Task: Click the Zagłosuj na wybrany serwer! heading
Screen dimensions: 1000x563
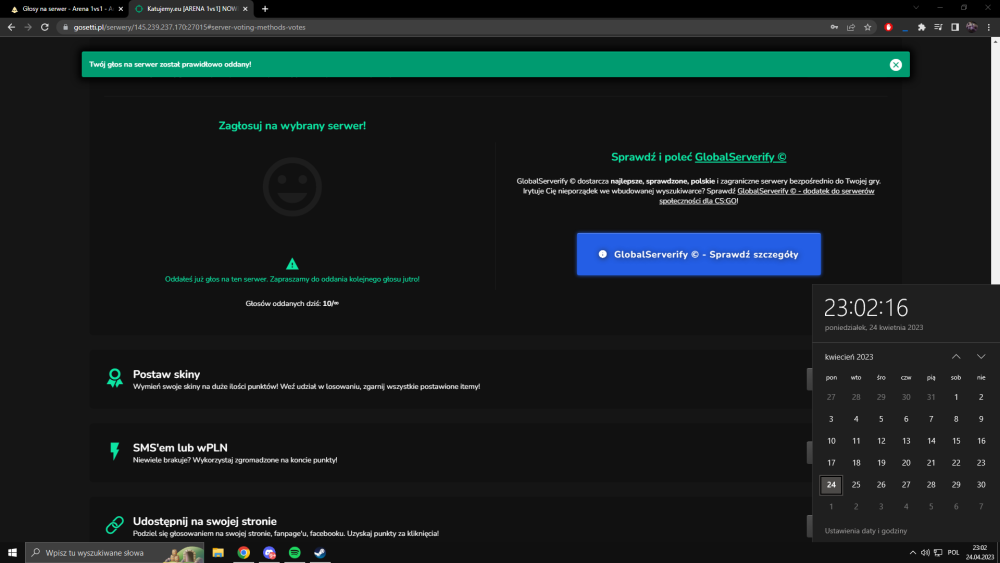Action: click(x=292, y=126)
